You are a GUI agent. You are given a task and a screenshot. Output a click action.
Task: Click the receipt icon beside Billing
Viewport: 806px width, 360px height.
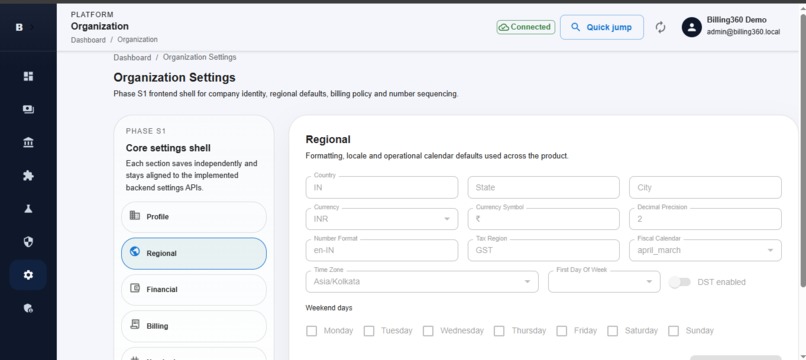(135, 325)
